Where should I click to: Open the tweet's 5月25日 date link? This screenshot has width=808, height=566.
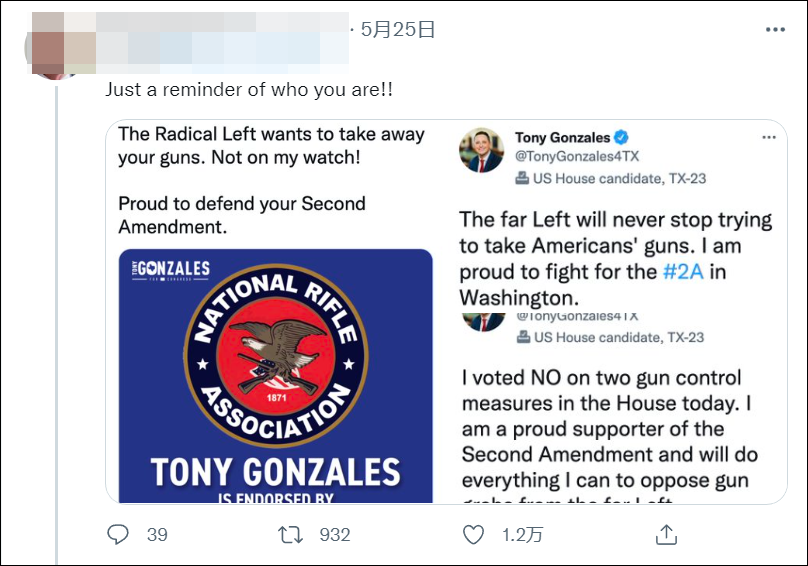tap(398, 30)
